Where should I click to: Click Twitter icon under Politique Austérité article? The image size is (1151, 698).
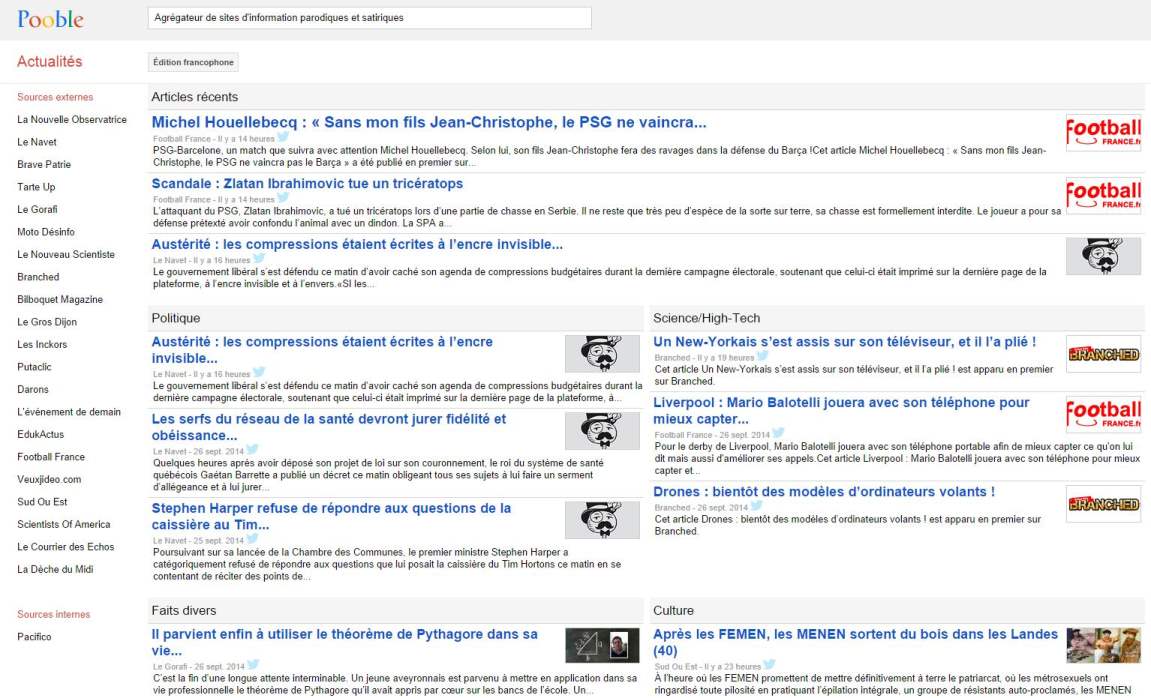coord(258,372)
